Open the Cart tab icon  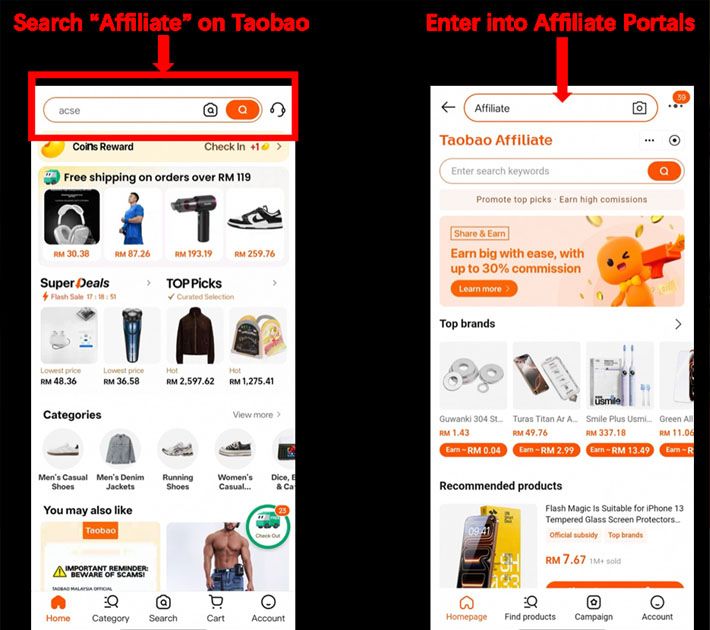click(x=216, y=602)
